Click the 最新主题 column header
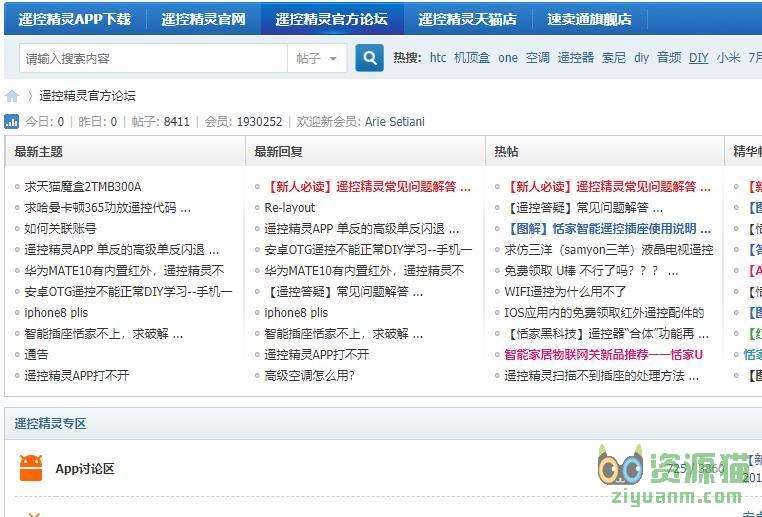 point(38,152)
